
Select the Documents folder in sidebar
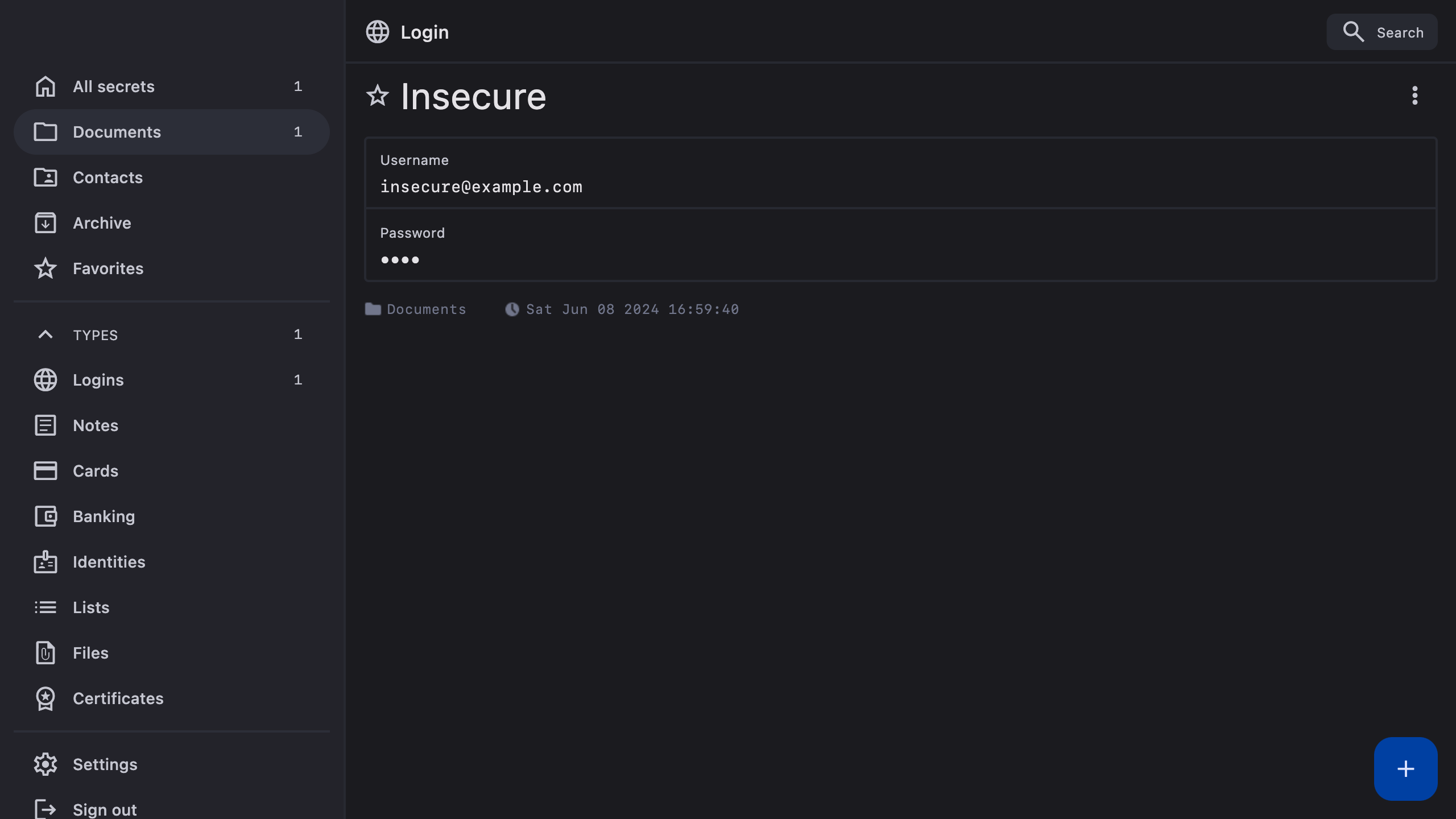[117, 132]
